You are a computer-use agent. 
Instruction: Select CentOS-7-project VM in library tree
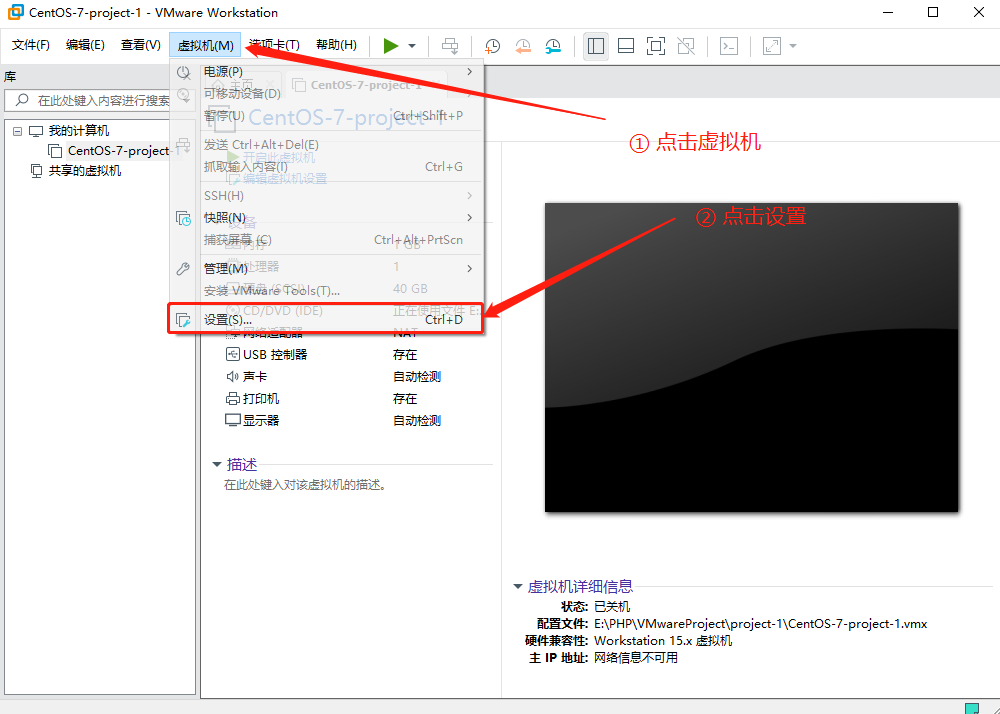pyautogui.click(x=119, y=150)
